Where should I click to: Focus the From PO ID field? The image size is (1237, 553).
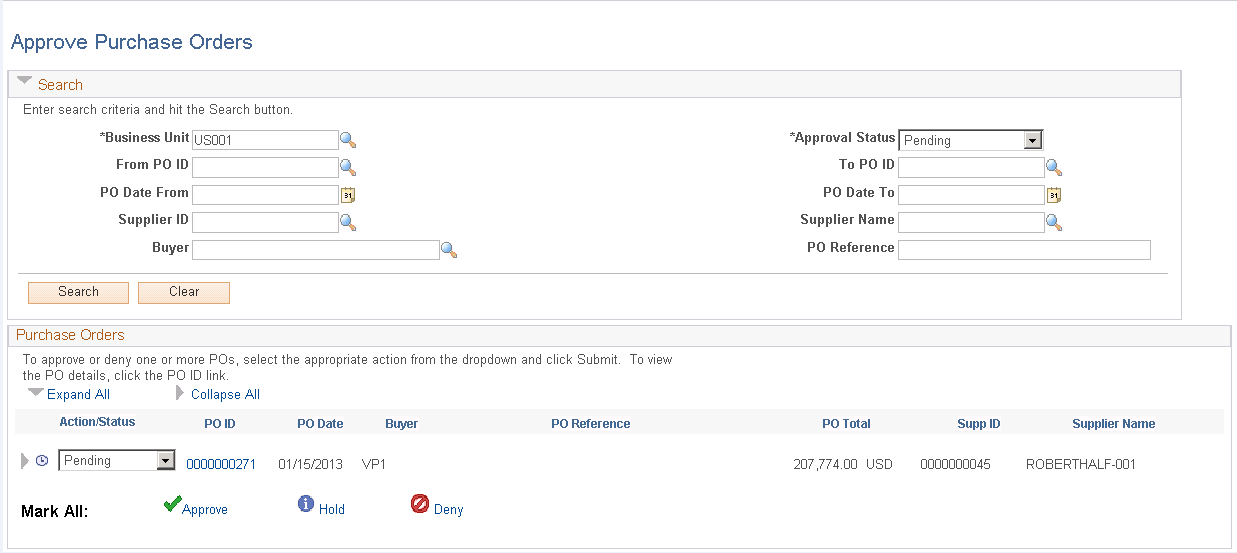(x=265, y=167)
